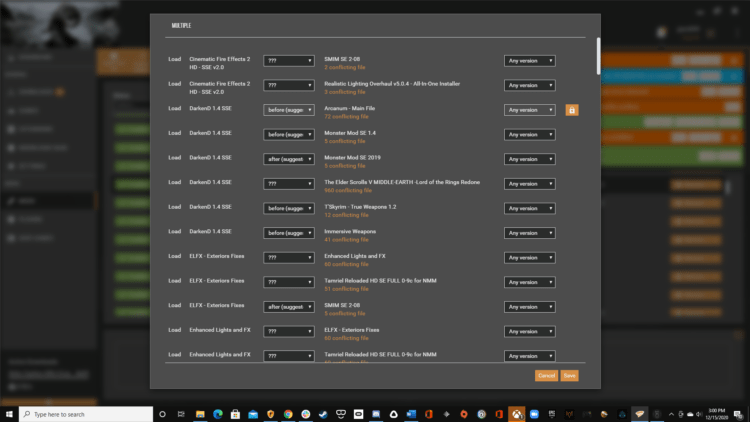Open Any version dropdown for Arcanum - Main File
This screenshot has height=422, width=750.
click(x=529, y=110)
